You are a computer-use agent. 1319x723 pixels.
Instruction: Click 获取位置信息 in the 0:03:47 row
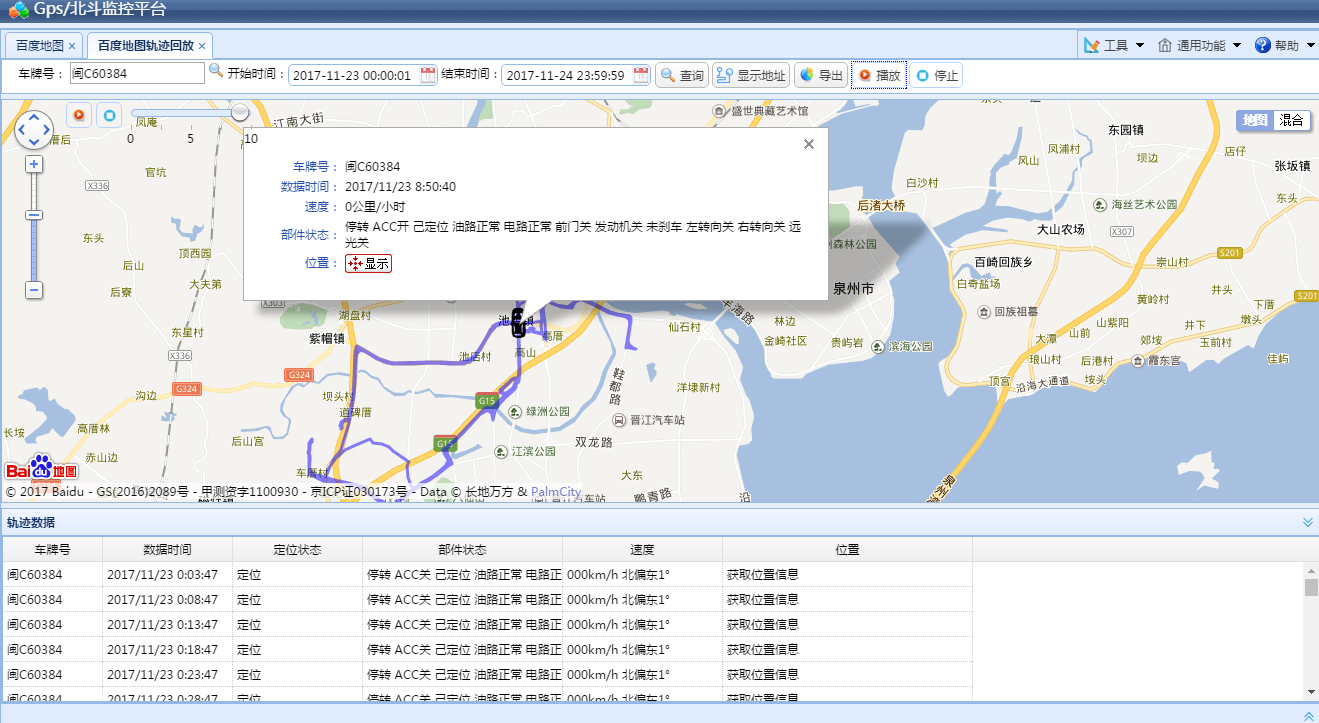(x=763, y=574)
